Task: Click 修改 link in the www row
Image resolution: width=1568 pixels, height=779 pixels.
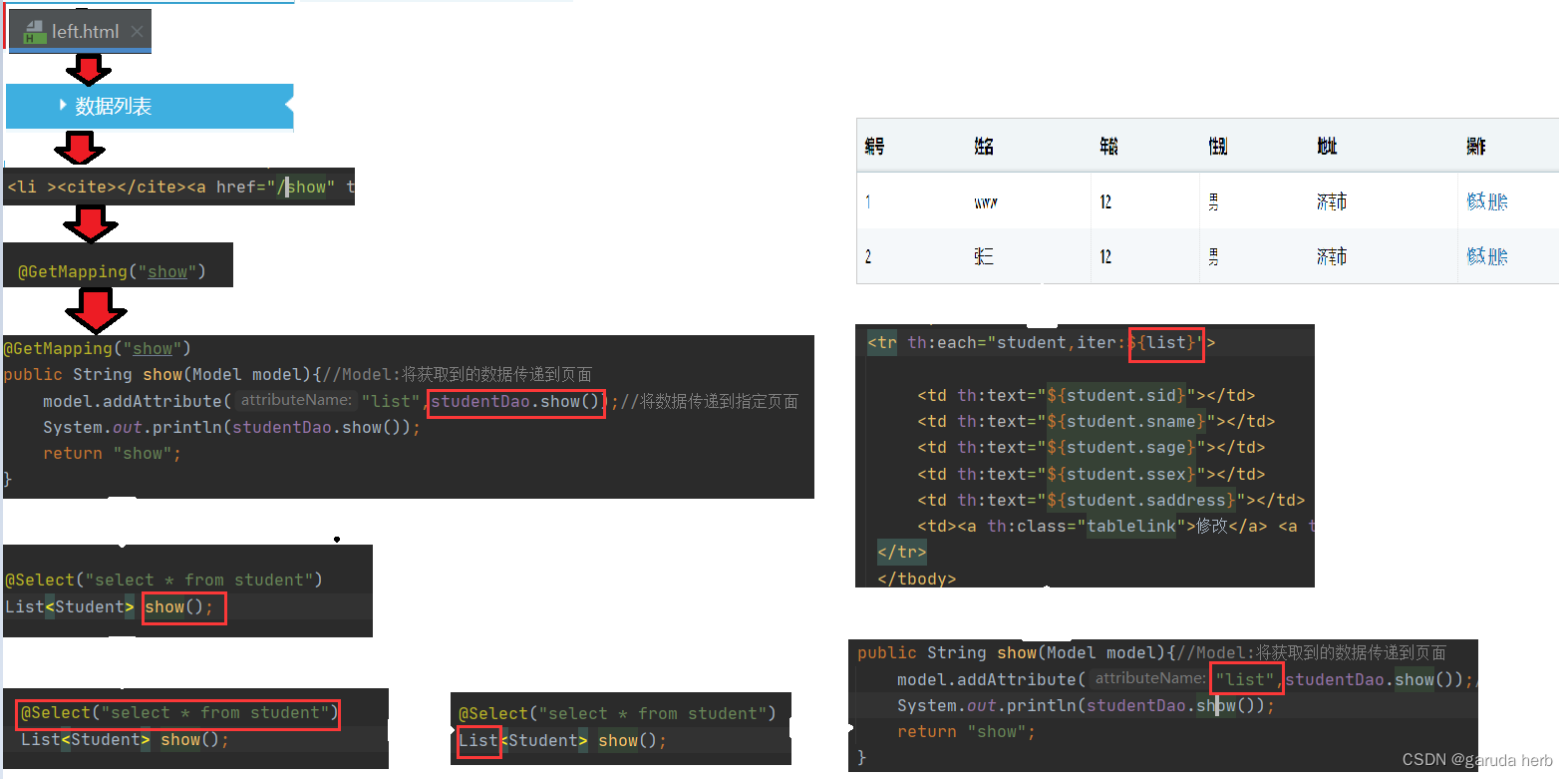Action: 1476,201
